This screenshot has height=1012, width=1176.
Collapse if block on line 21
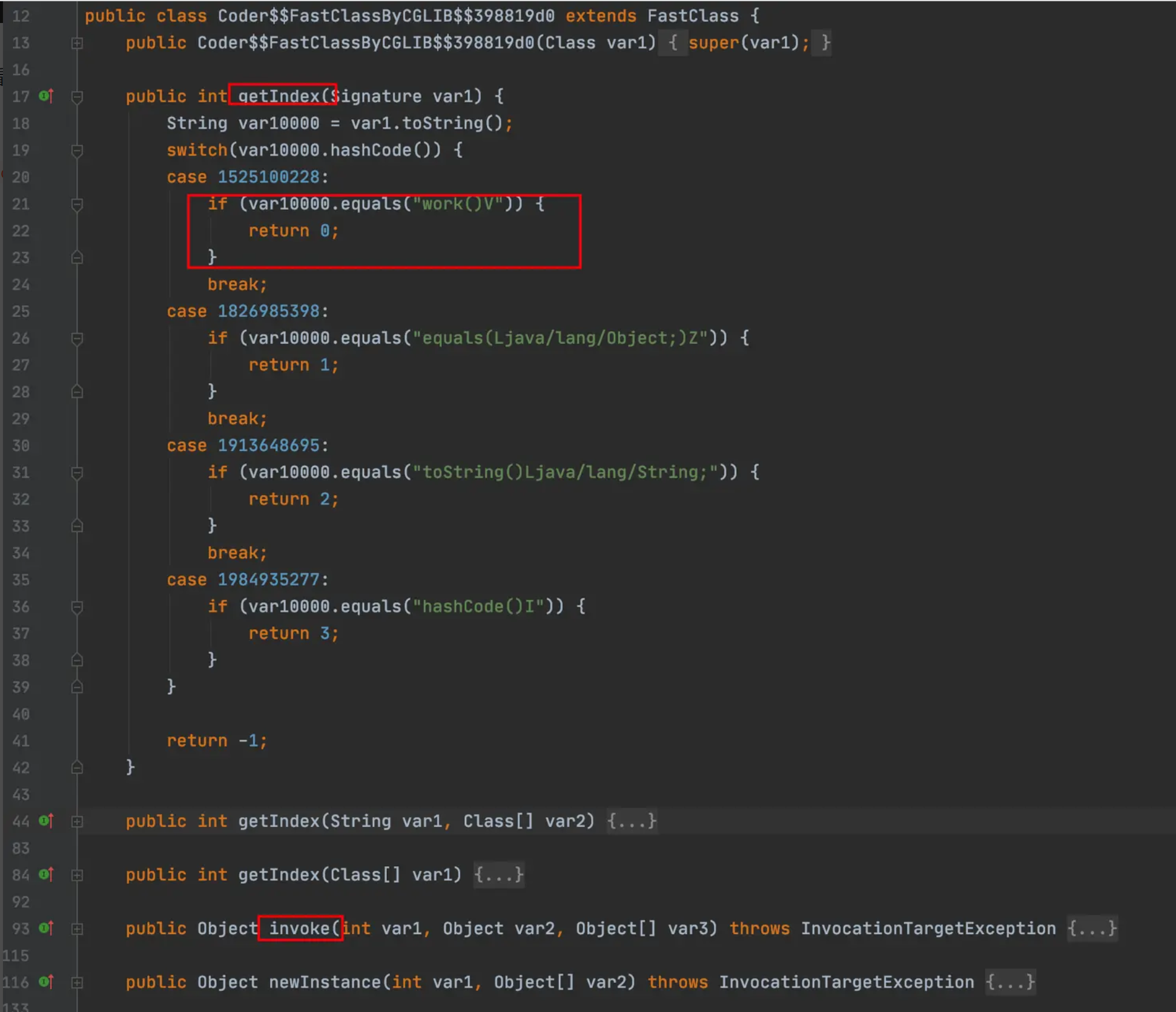[x=77, y=205]
